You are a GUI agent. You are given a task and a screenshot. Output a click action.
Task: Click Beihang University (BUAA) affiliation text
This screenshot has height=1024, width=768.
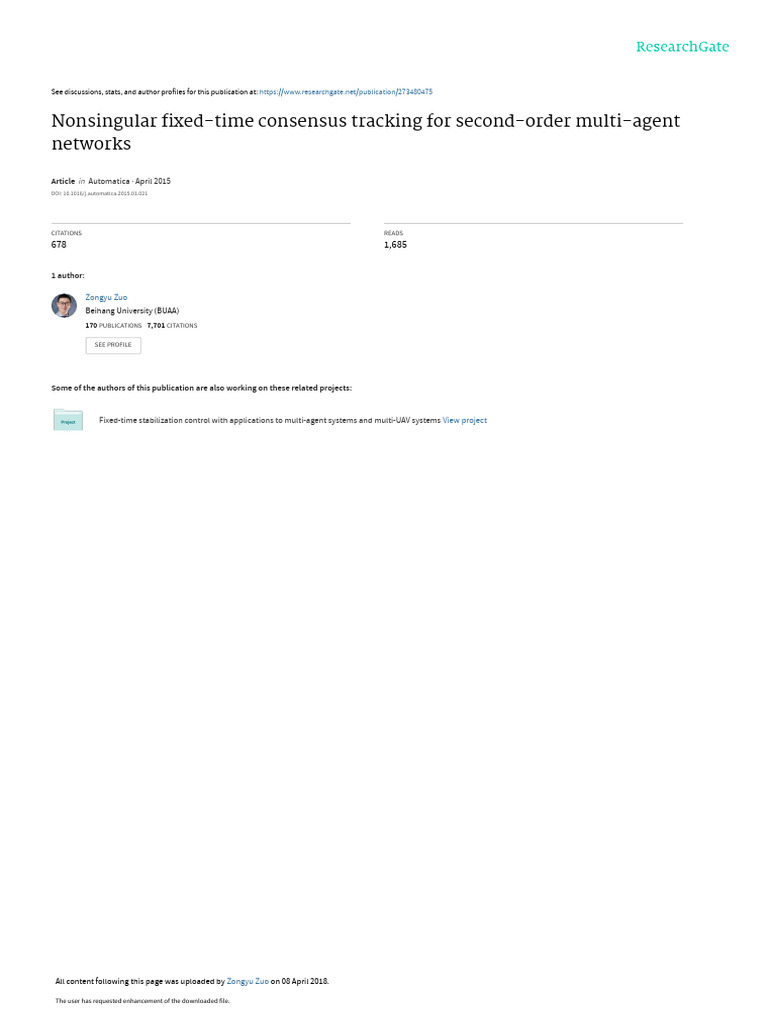(x=132, y=311)
